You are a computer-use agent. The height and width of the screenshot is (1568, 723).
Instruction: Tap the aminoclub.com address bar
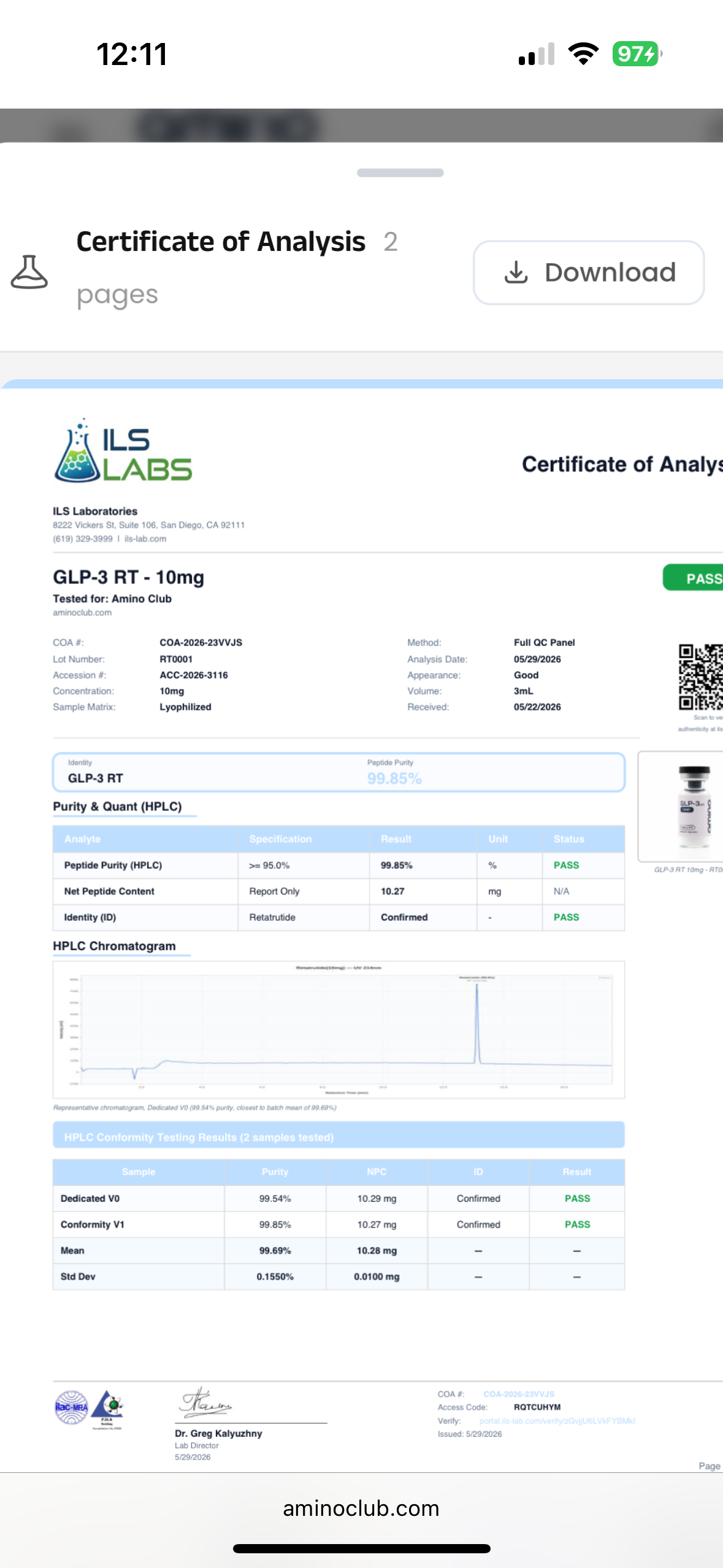click(x=361, y=1508)
